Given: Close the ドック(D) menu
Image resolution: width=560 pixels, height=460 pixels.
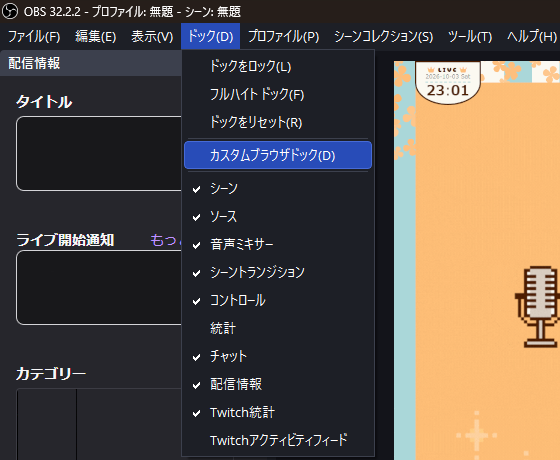Looking at the screenshot, I should pyautogui.click(x=210, y=36).
